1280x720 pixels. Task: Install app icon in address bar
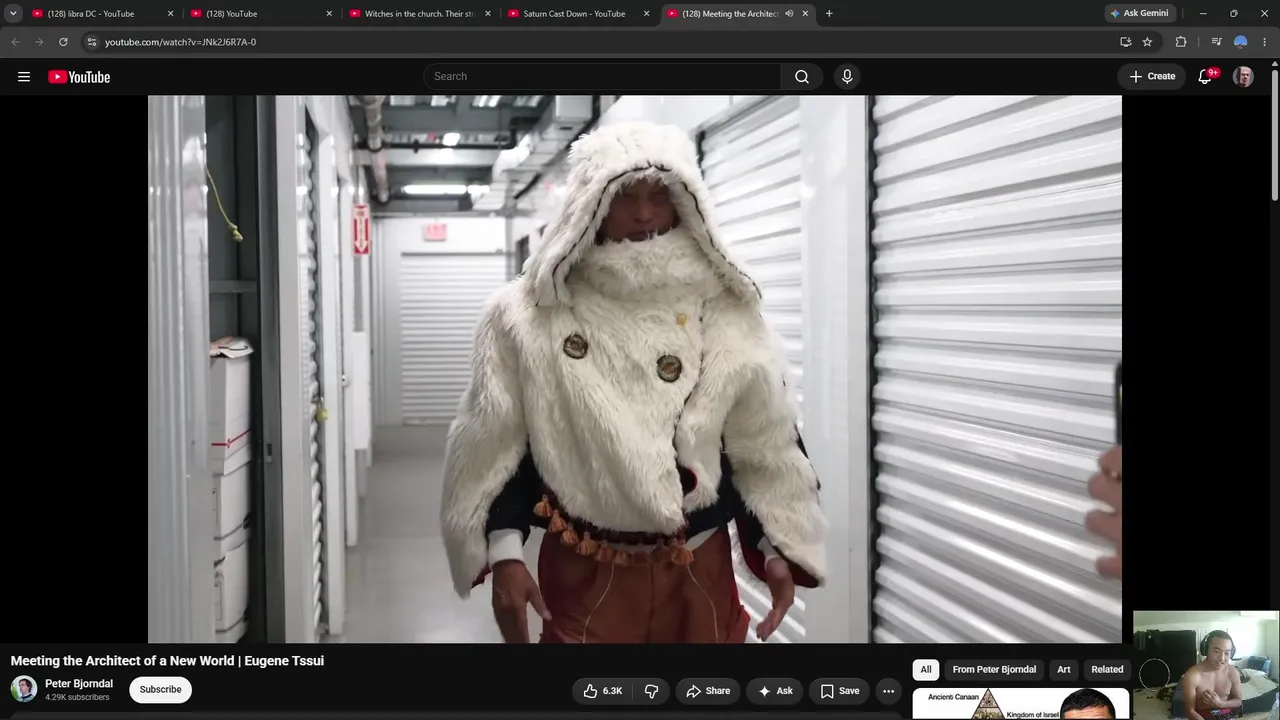(1125, 42)
